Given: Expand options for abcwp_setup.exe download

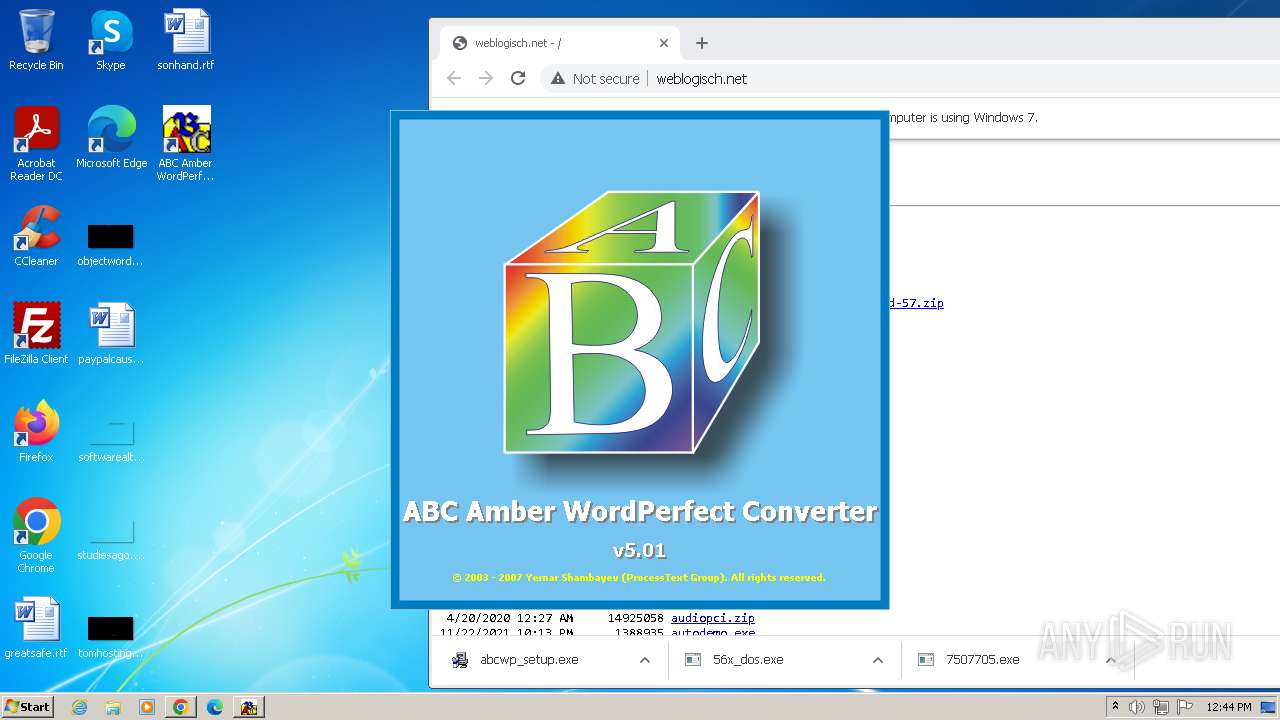Looking at the screenshot, I should 645,660.
